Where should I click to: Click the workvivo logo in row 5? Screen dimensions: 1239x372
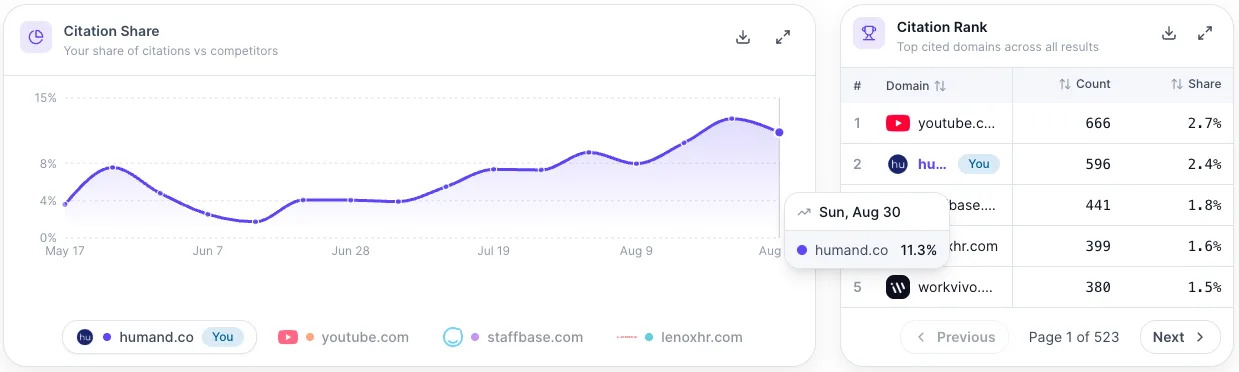point(897,287)
